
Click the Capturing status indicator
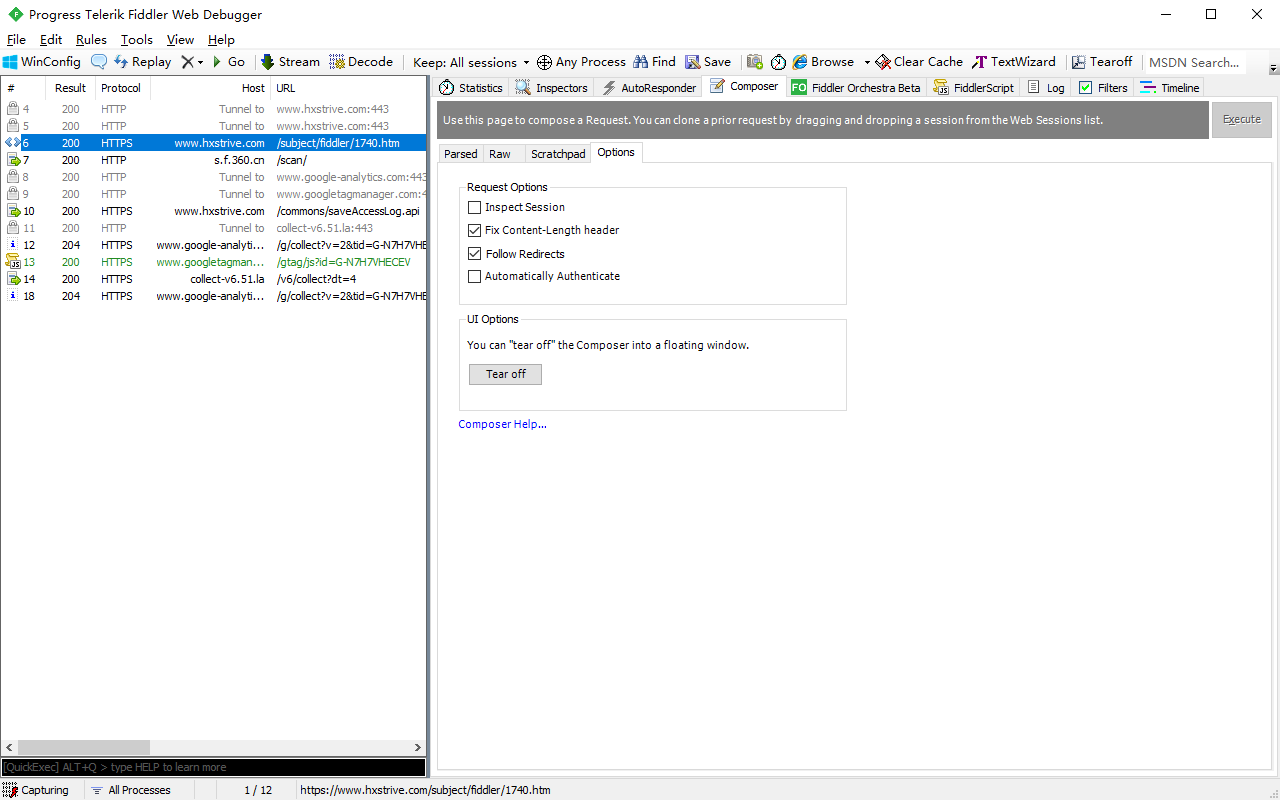tap(36, 790)
